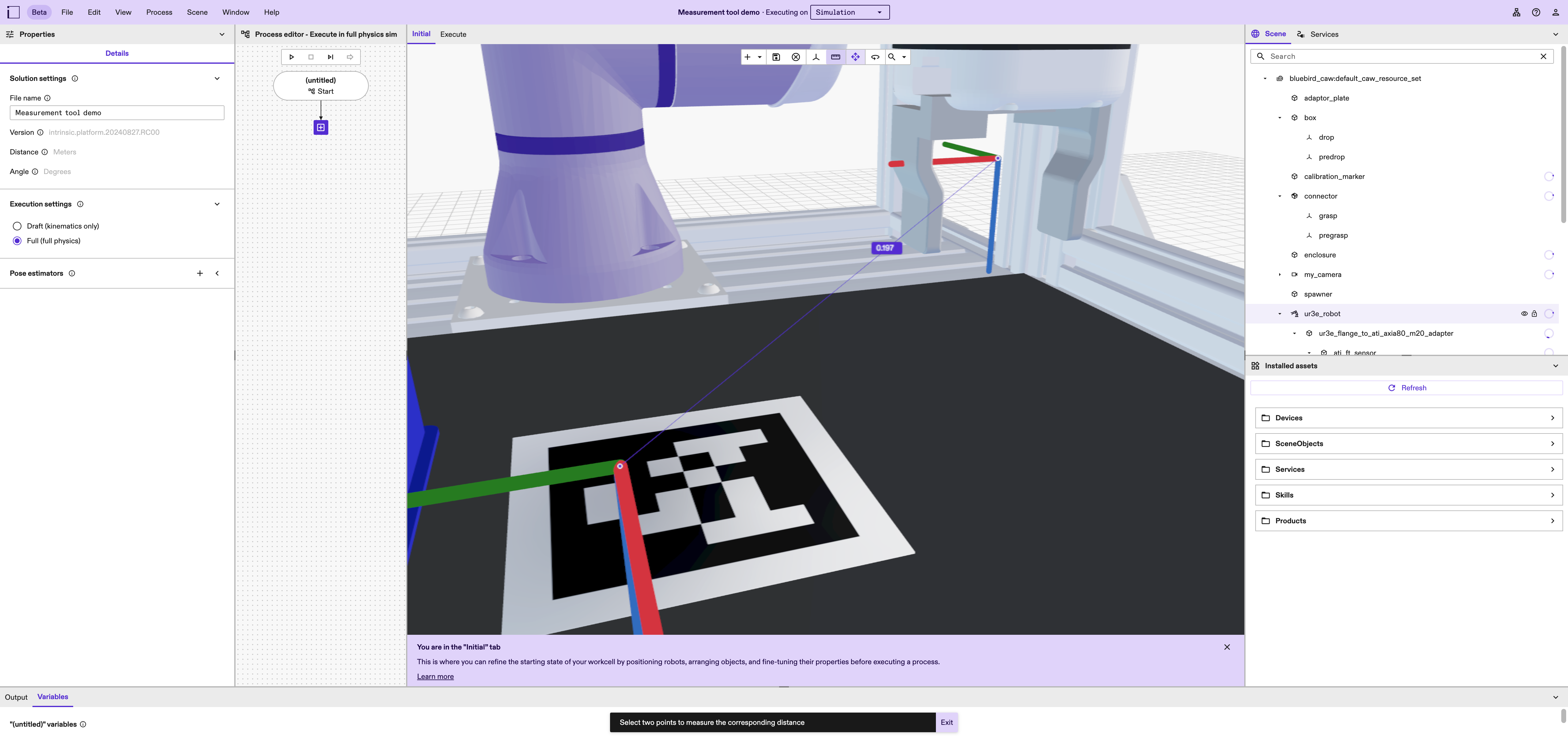1568x742 pixels.
Task: Open the help question mark icon top right
Action: point(1536,12)
